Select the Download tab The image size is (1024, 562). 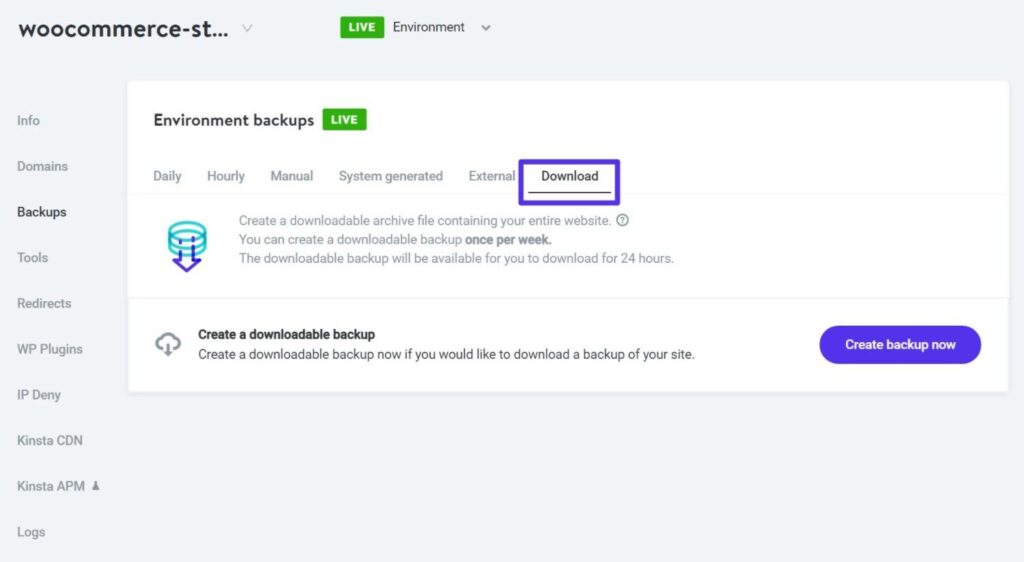tap(569, 176)
